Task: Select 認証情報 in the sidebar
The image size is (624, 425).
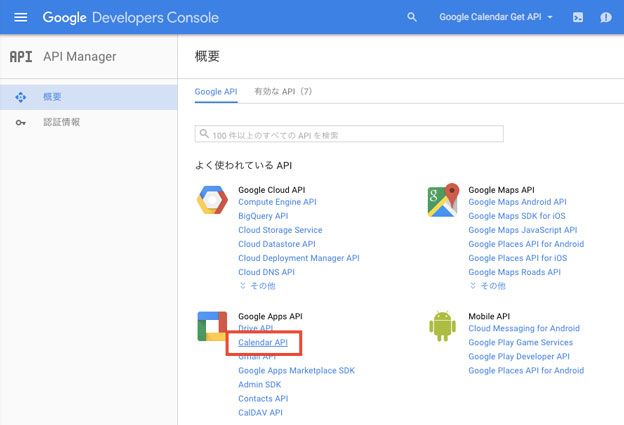Action: point(89,123)
